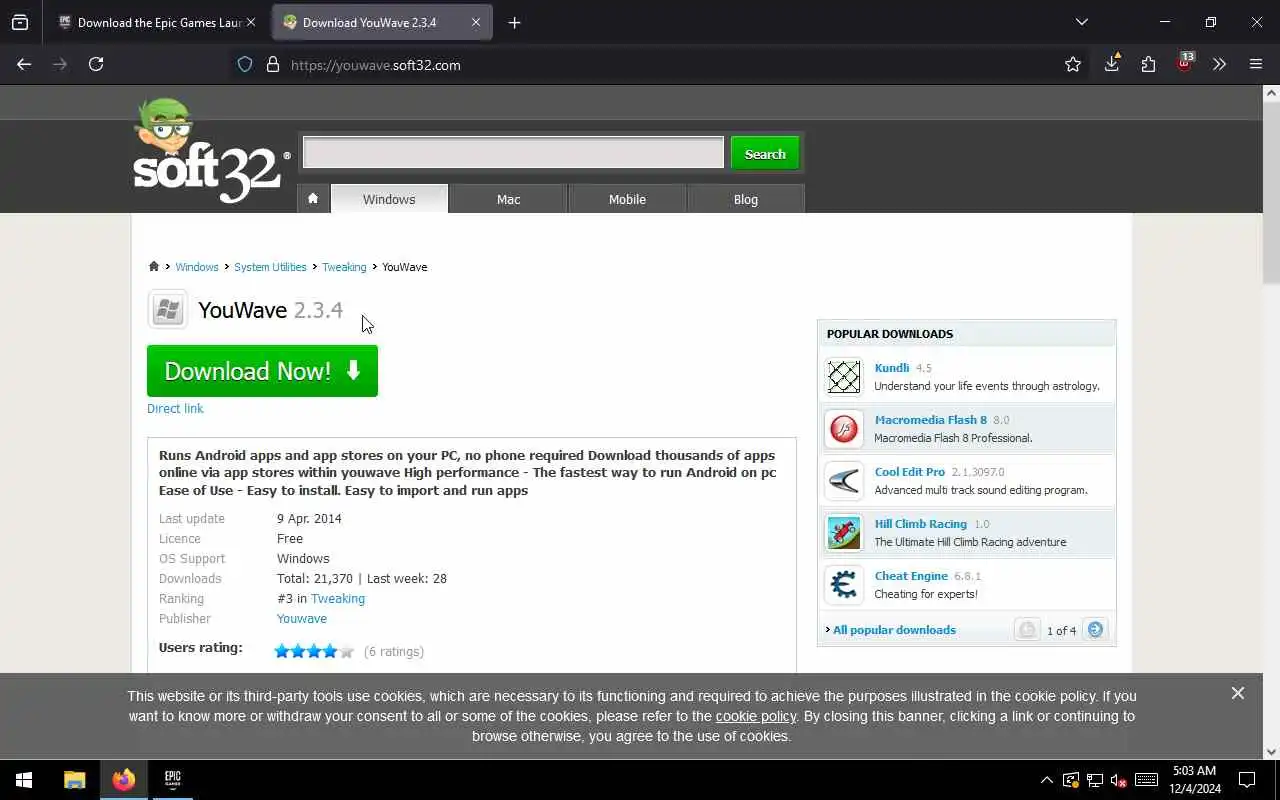The width and height of the screenshot is (1280, 800).
Task: Click the Hill Climb Racing icon
Action: coord(844,533)
